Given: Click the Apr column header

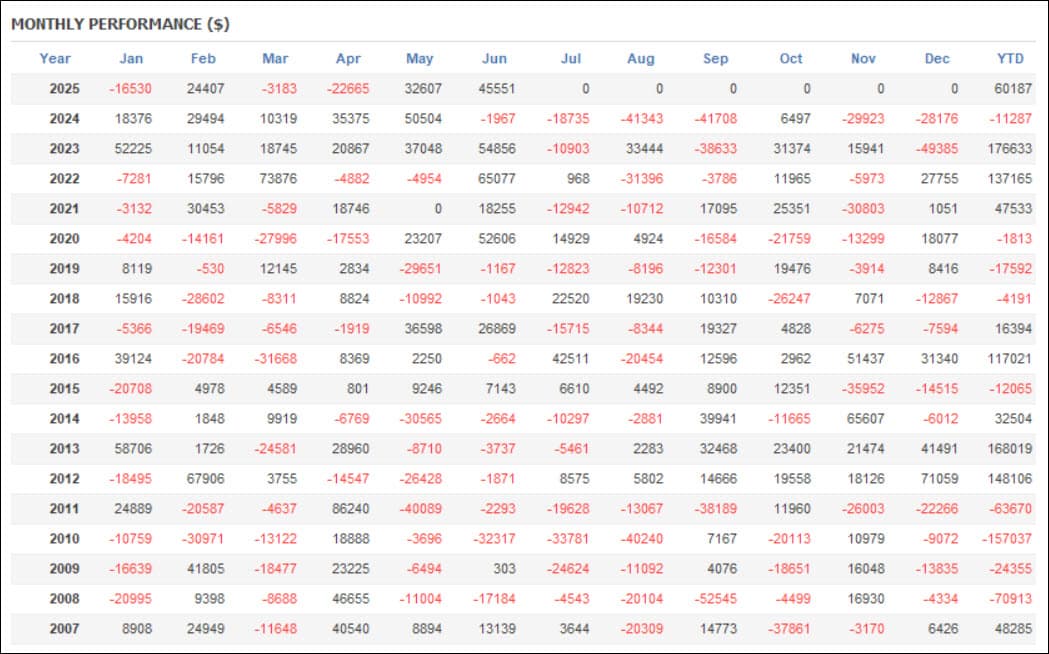Looking at the screenshot, I should 348,58.
